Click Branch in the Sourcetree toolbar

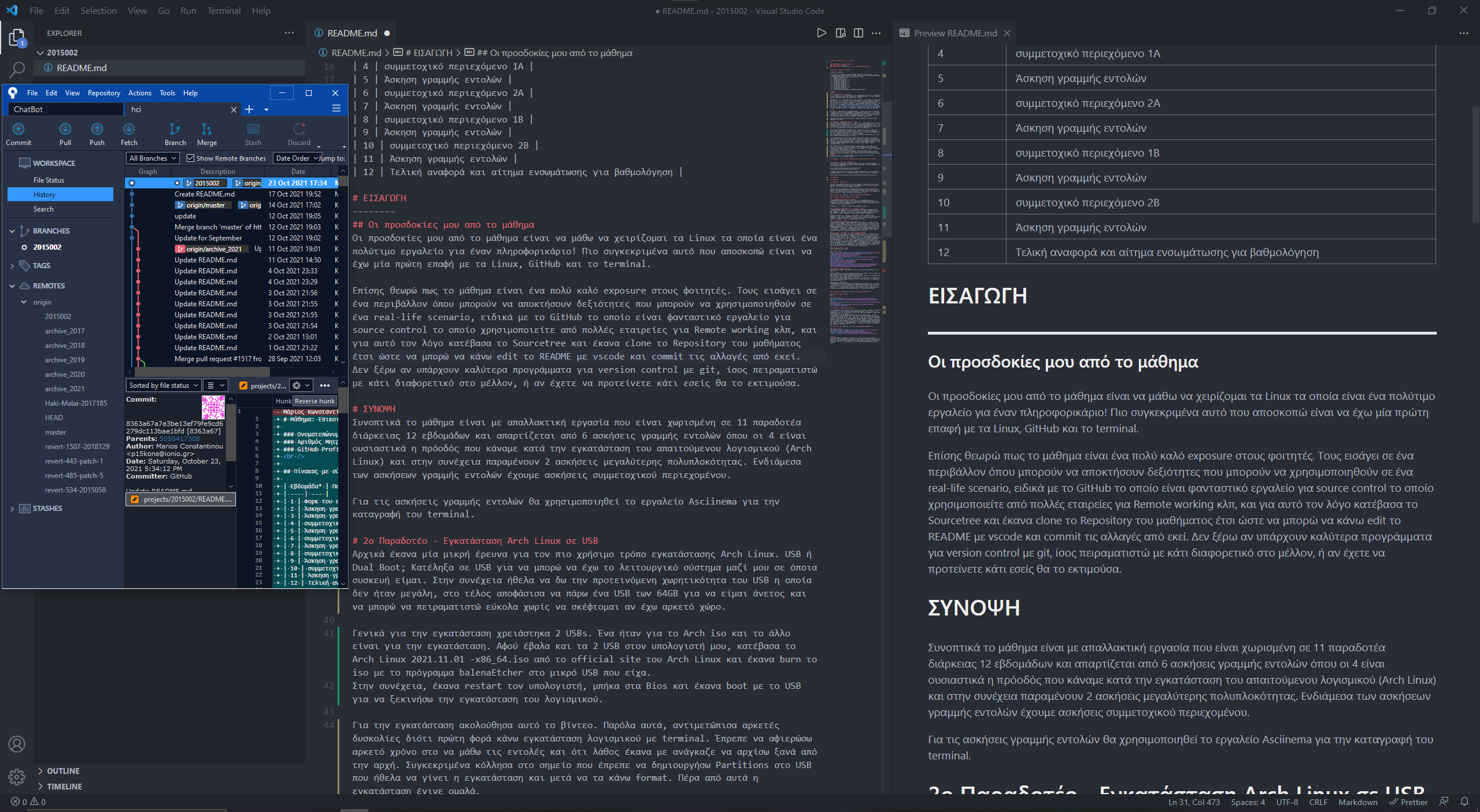(175, 134)
